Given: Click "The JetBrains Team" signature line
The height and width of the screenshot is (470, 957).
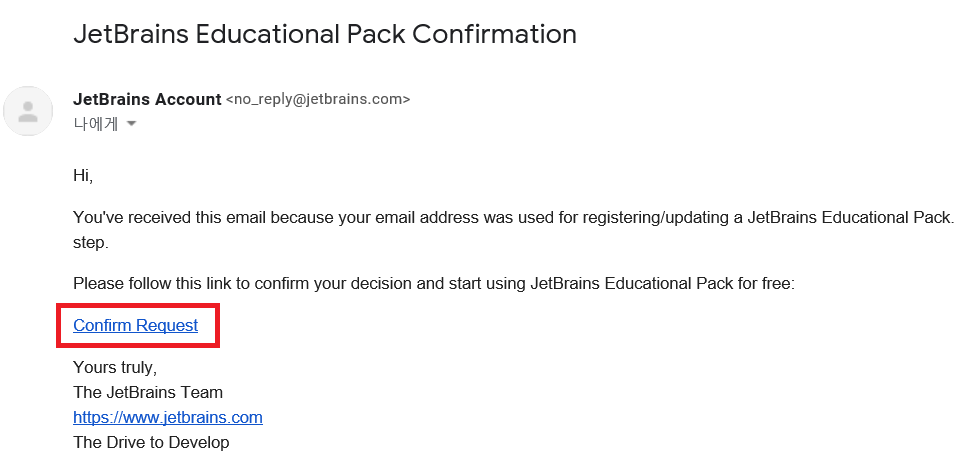Looking at the screenshot, I should [x=148, y=392].
